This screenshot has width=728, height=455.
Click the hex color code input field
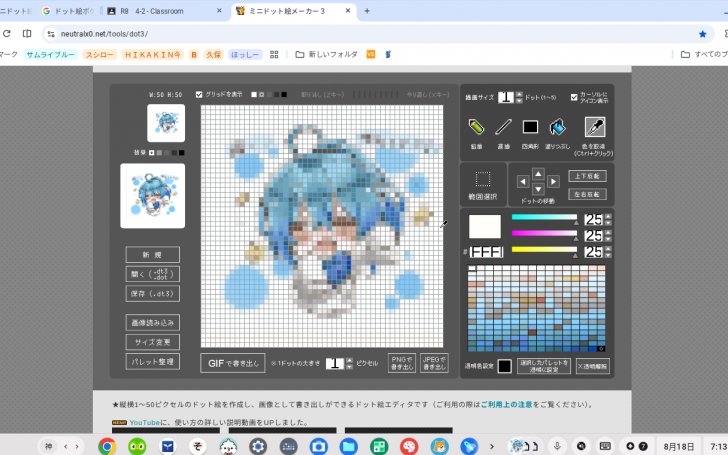486,252
